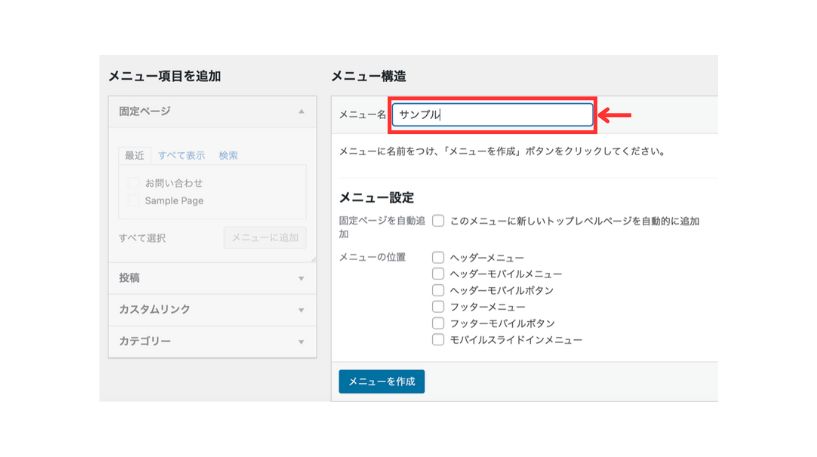Click the メニューに追加 button
This screenshot has width=817, height=457.
tap(265, 238)
